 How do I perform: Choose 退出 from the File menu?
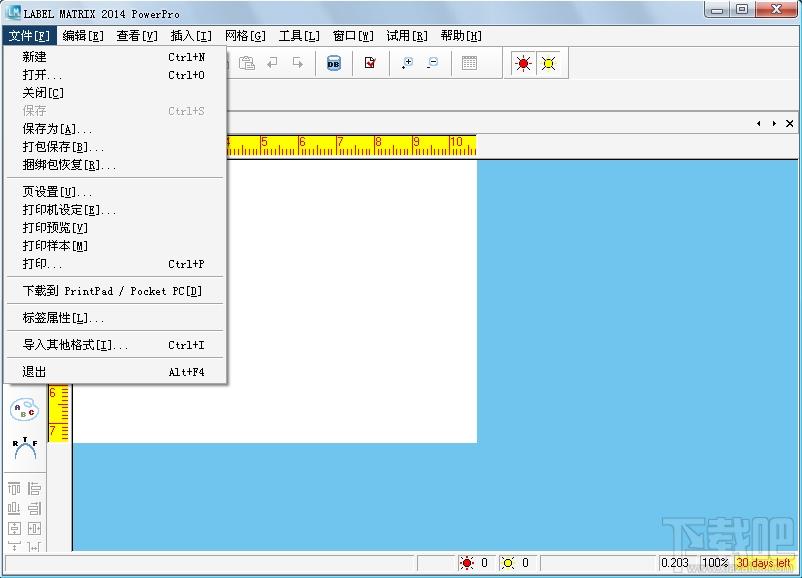point(115,372)
